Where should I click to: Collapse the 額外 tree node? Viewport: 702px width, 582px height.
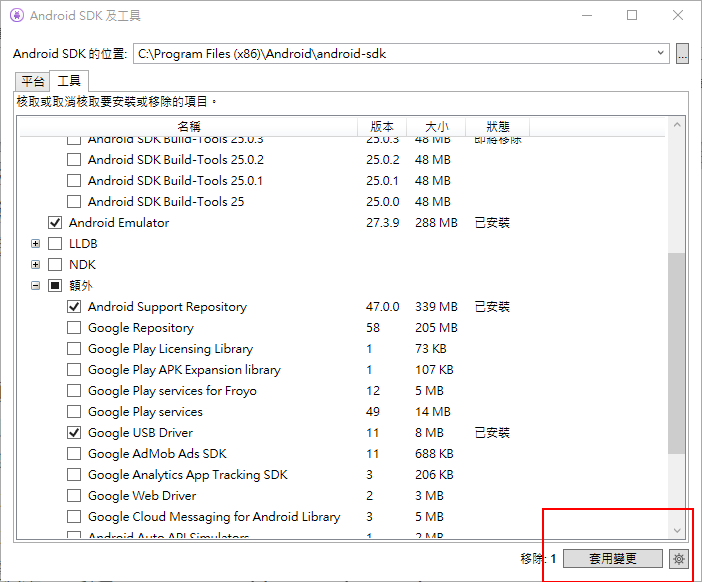click(35, 286)
